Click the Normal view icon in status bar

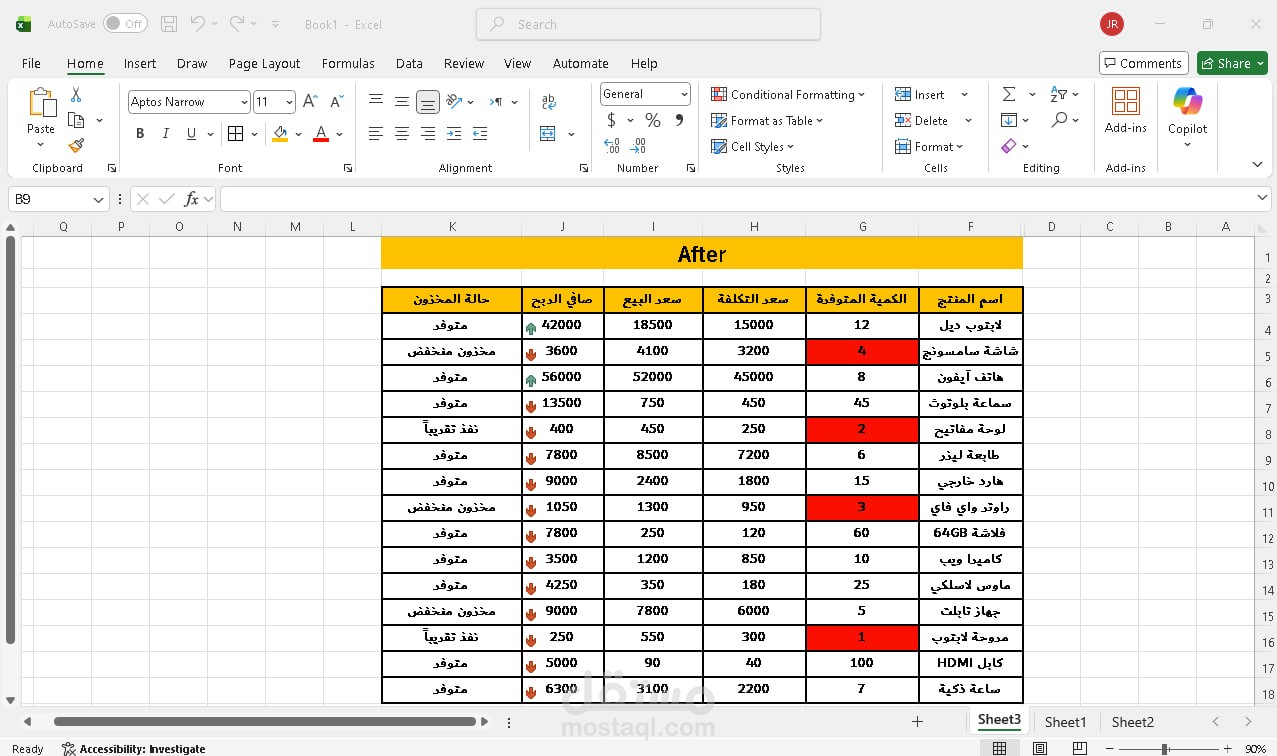(x=999, y=748)
